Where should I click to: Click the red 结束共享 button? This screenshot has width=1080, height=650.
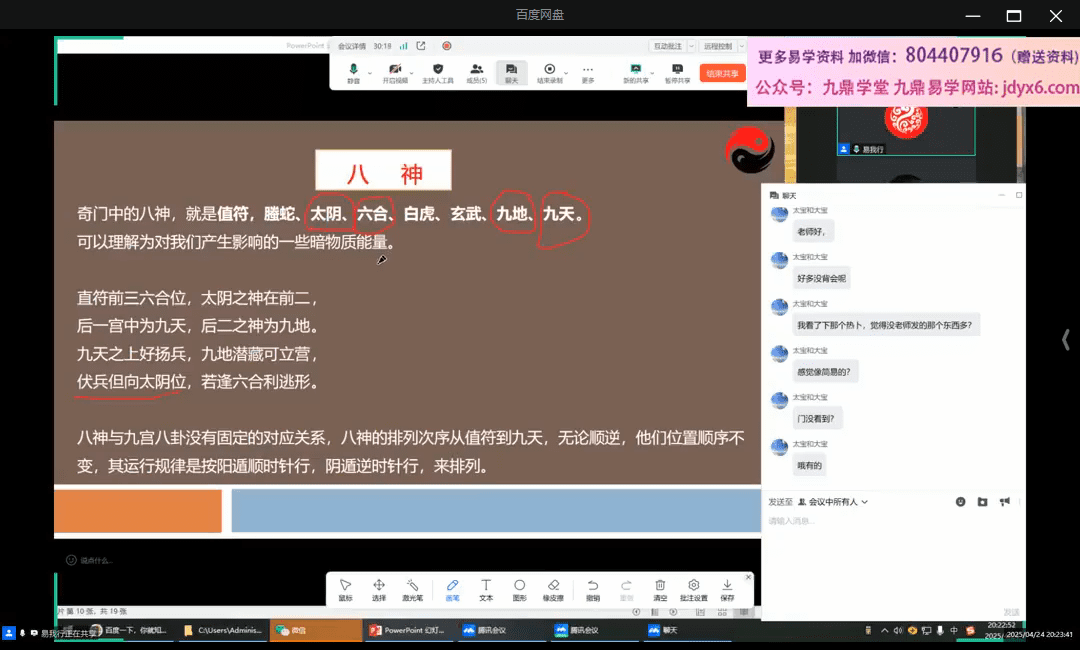[x=721, y=73]
